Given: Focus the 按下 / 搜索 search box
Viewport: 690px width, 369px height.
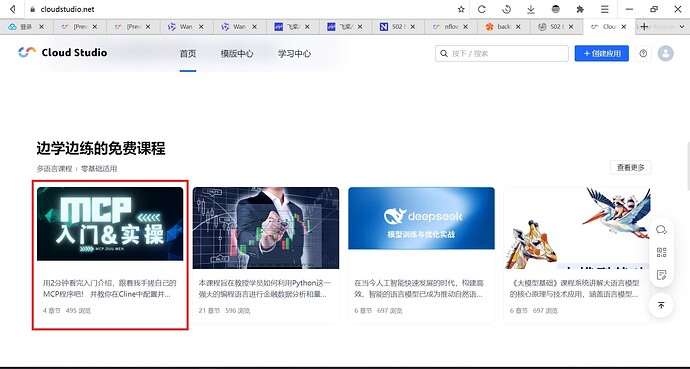Looking at the screenshot, I should pos(502,54).
